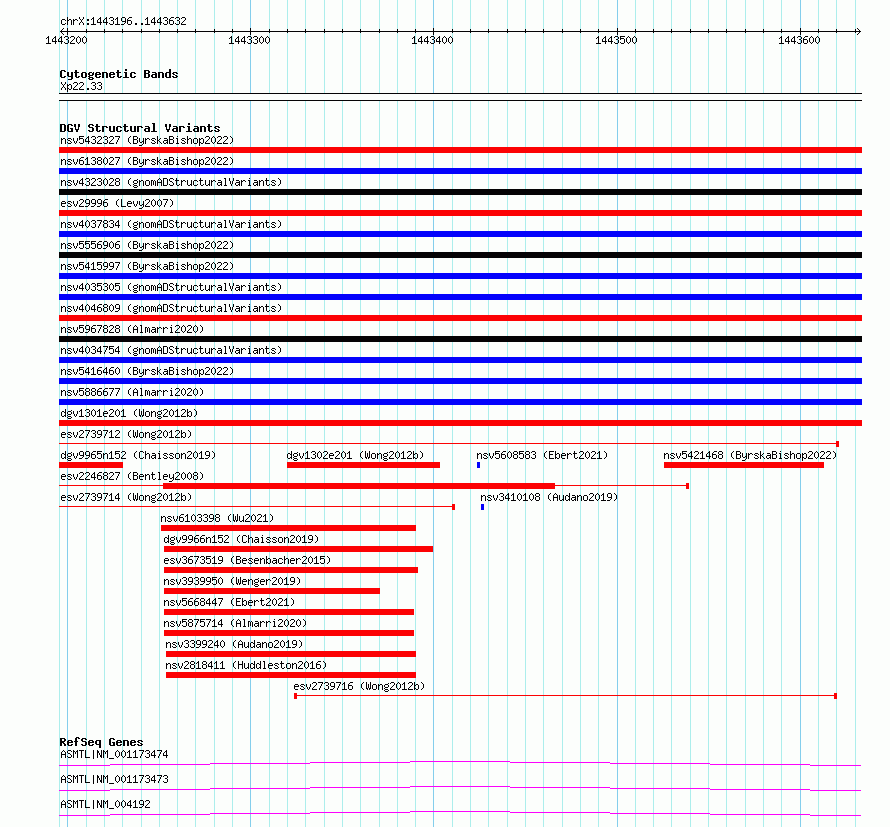This screenshot has height=827, width=890.
Task: Click the RefSeq Genes track heading
Action: coord(101,742)
